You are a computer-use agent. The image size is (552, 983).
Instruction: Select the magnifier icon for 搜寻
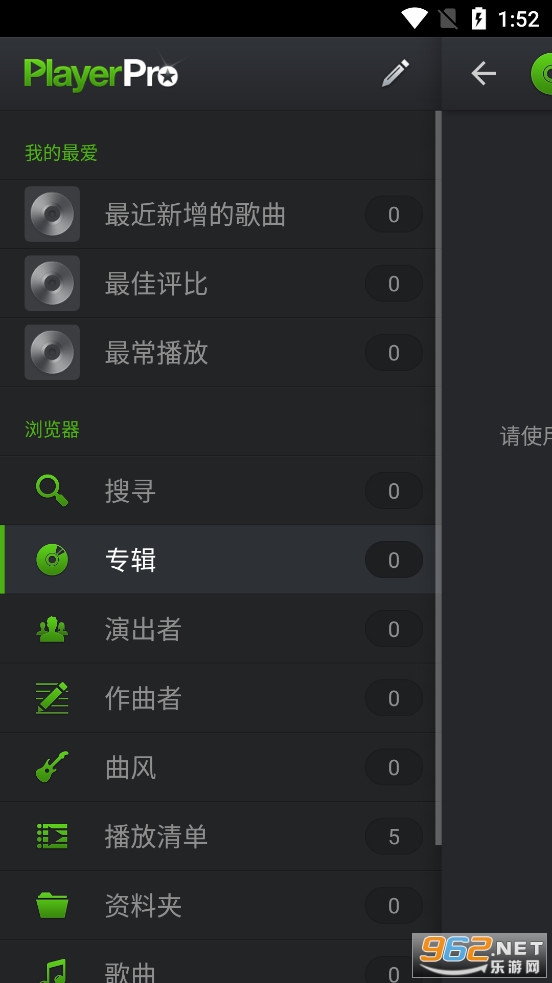[x=52, y=490]
